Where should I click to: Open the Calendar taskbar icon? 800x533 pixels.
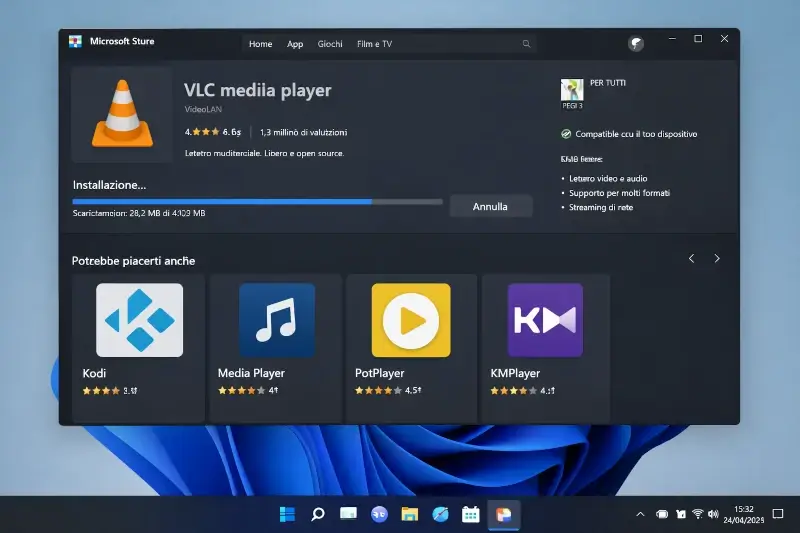pos(470,514)
